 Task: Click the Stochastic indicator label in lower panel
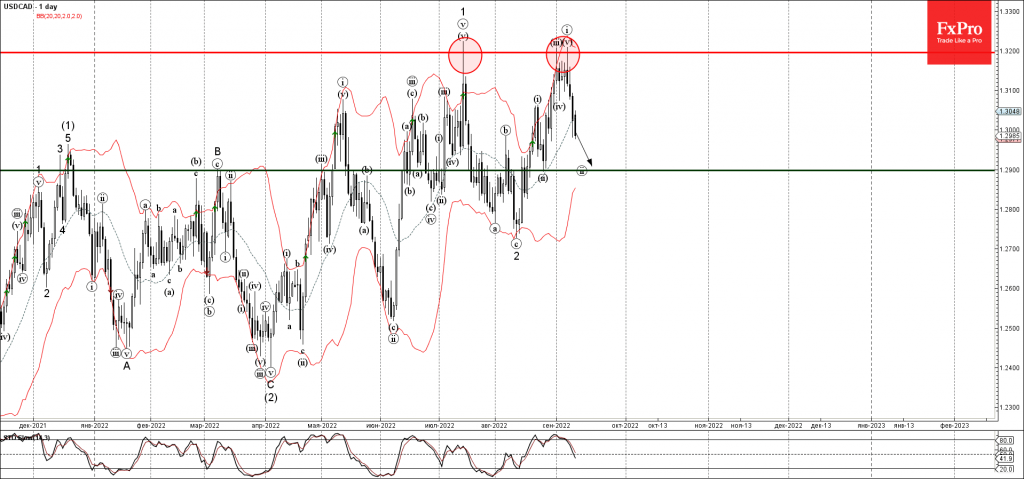point(26,437)
